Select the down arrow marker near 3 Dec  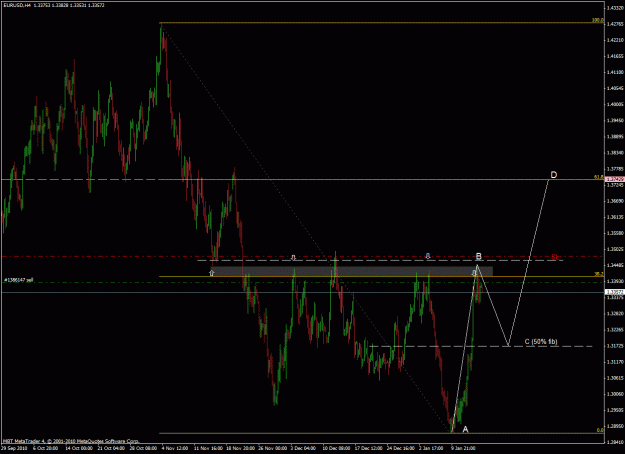click(x=293, y=258)
